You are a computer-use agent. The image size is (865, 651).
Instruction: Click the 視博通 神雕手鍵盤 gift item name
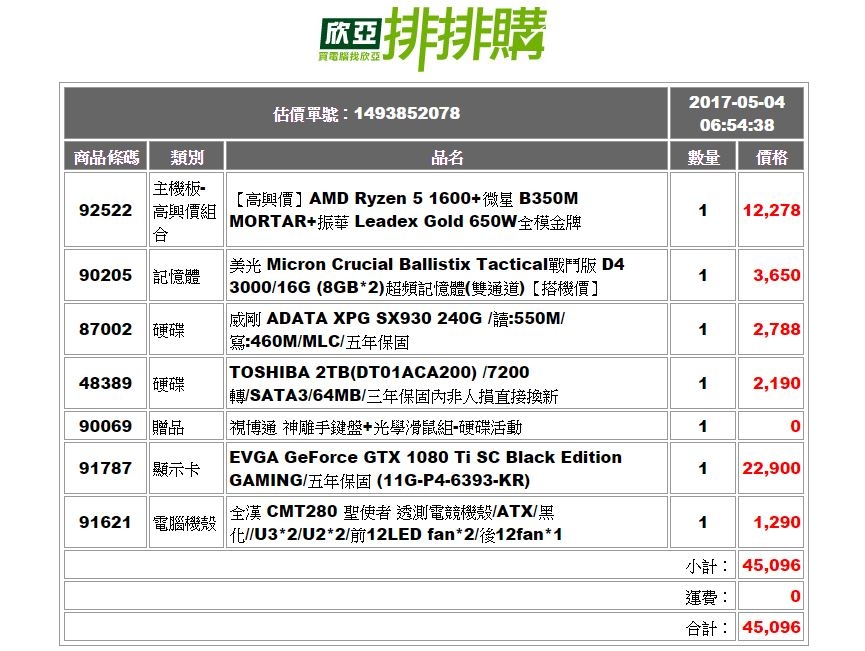376,427
